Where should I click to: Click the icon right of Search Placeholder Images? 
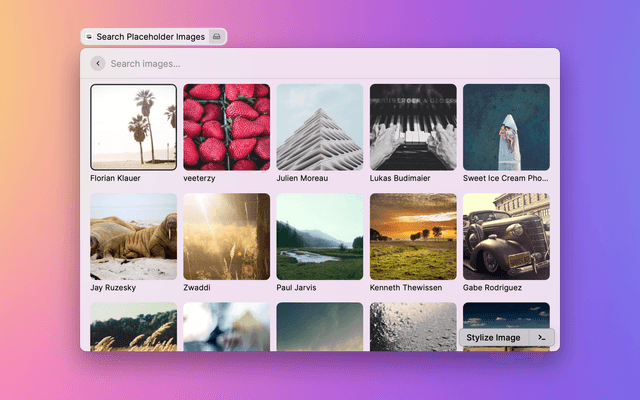pyautogui.click(x=217, y=37)
